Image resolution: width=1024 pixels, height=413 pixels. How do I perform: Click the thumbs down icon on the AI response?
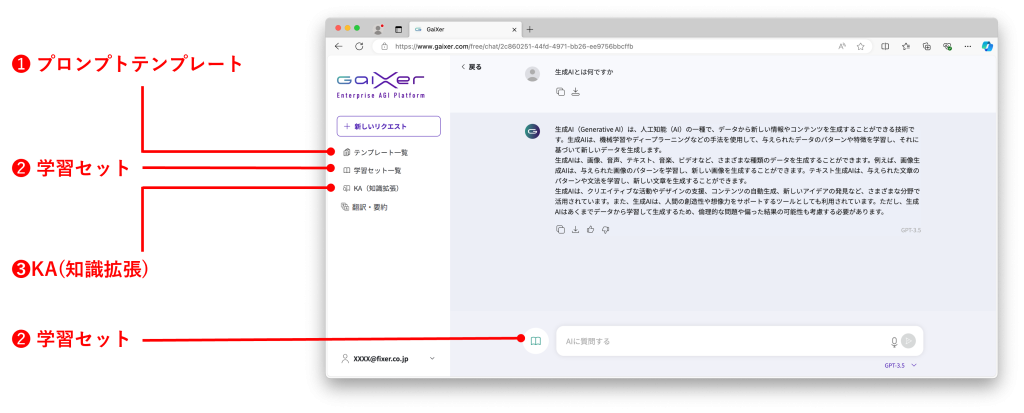coord(606,230)
